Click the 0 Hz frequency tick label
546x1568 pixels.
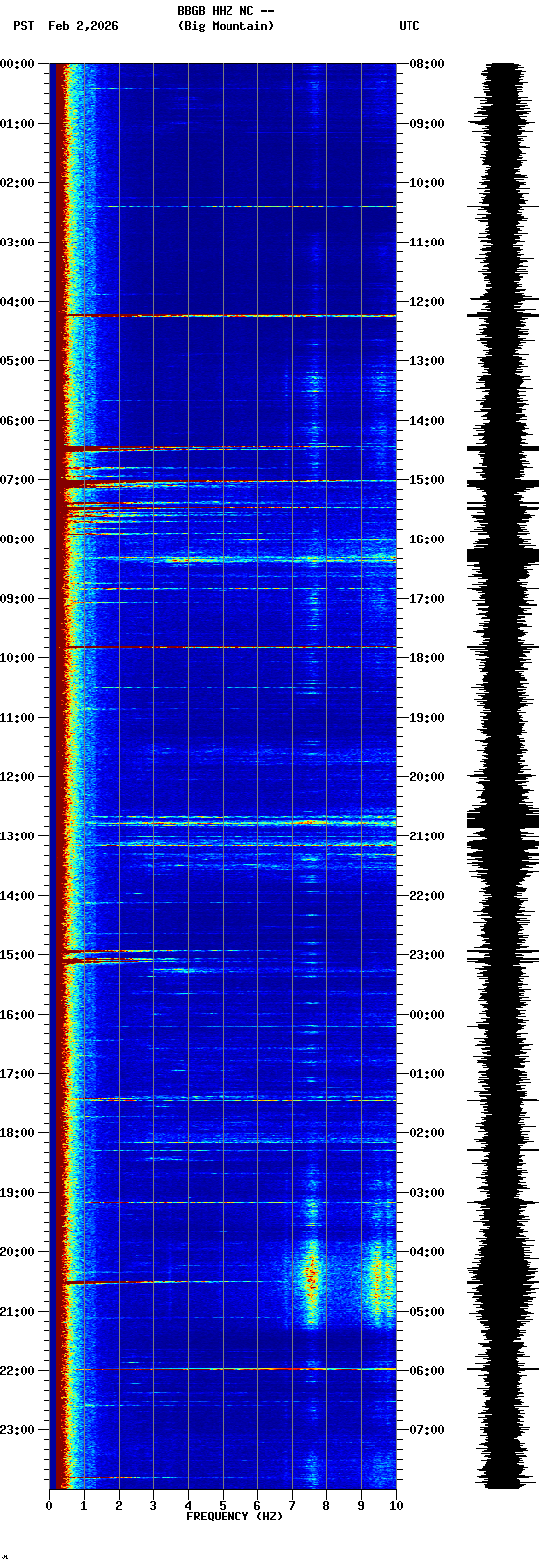49,1506
